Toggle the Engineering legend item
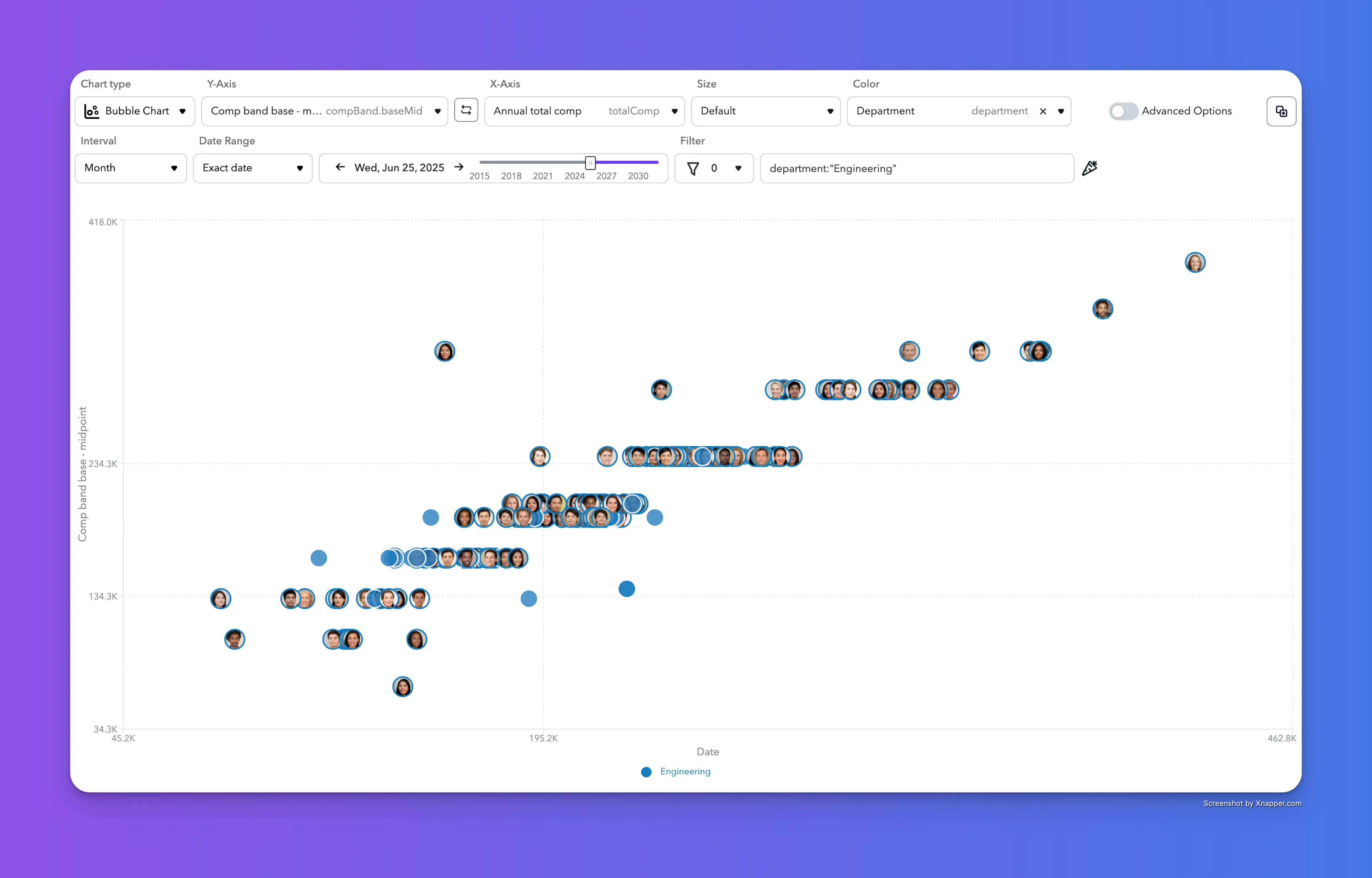Image resolution: width=1372 pixels, height=878 pixels. [x=676, y=771]
